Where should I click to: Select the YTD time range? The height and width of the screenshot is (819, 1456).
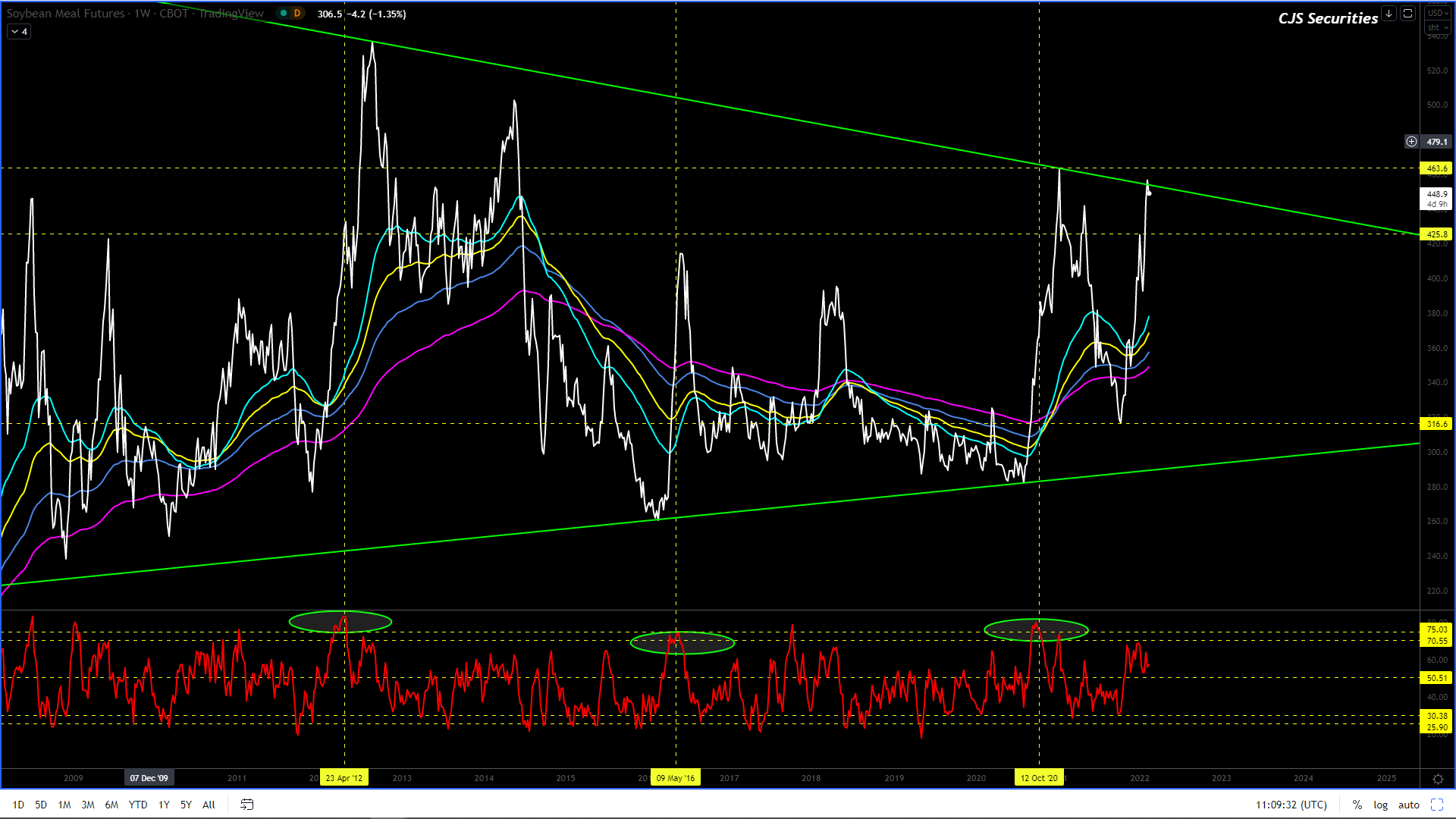138,805
